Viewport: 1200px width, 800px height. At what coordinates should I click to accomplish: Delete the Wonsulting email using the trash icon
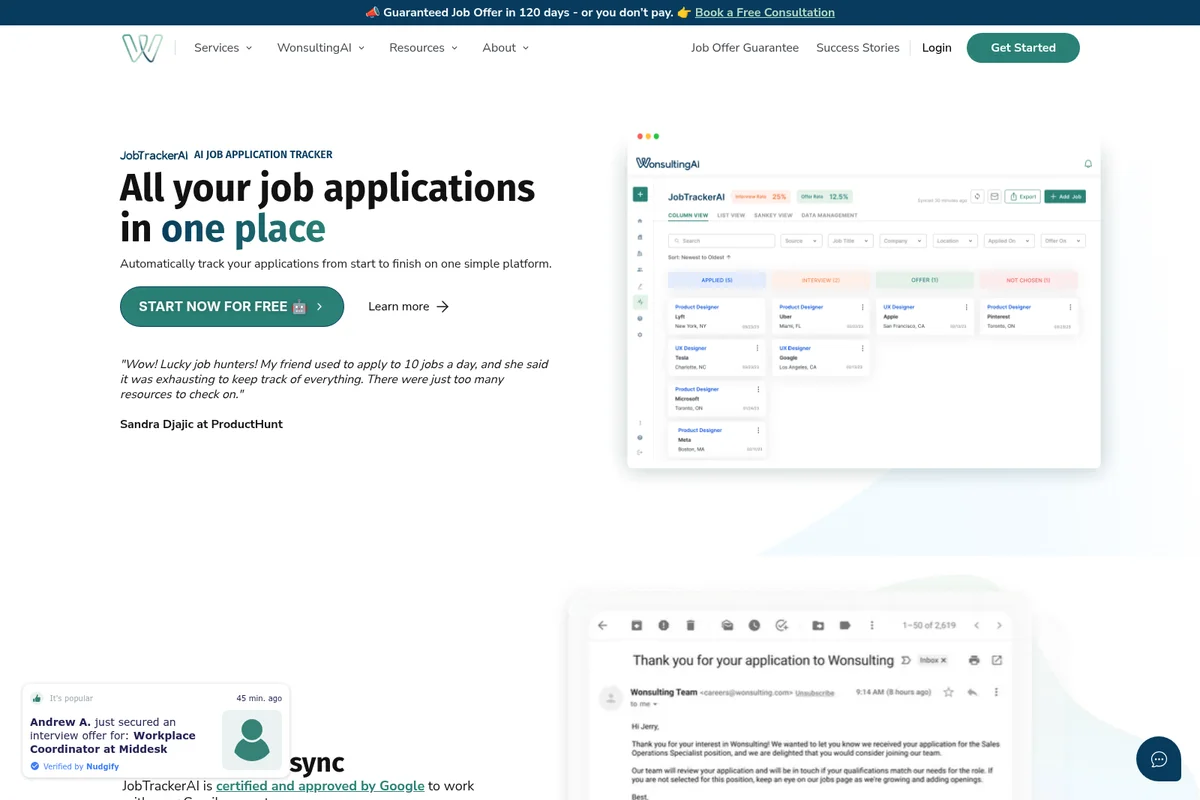pos(690,625)
